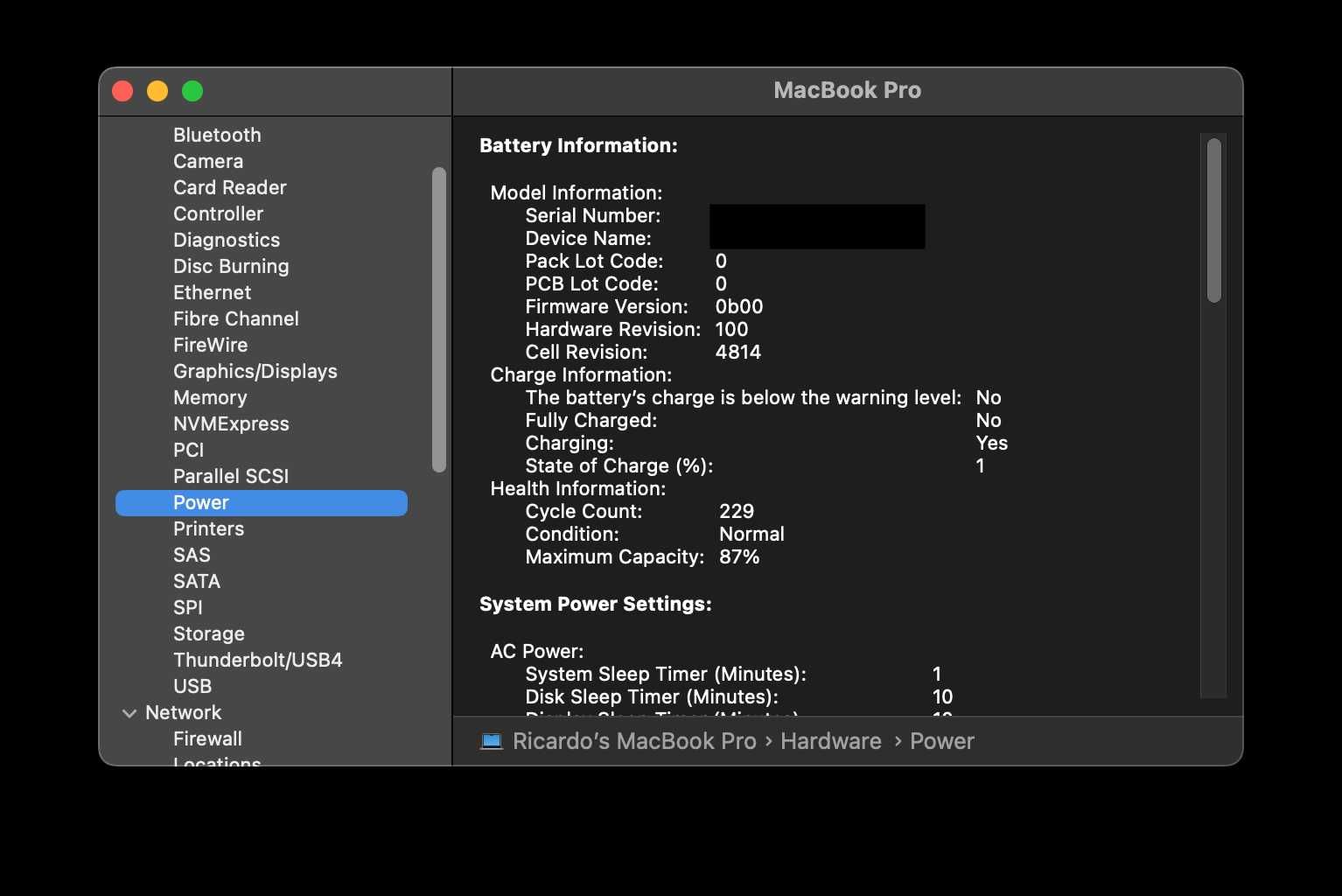Select the Network category header
1342x896 pixels.
183,712
